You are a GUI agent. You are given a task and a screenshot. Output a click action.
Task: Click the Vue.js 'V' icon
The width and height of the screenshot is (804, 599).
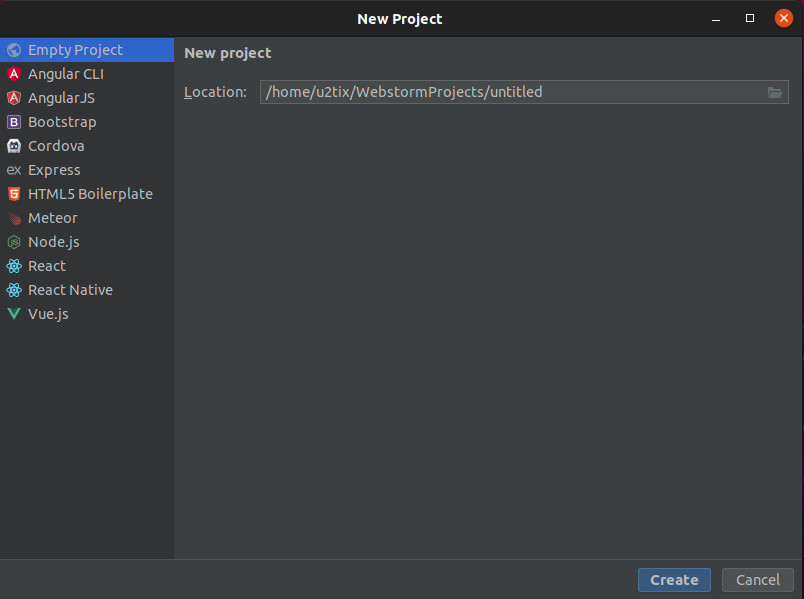(13, 314)
